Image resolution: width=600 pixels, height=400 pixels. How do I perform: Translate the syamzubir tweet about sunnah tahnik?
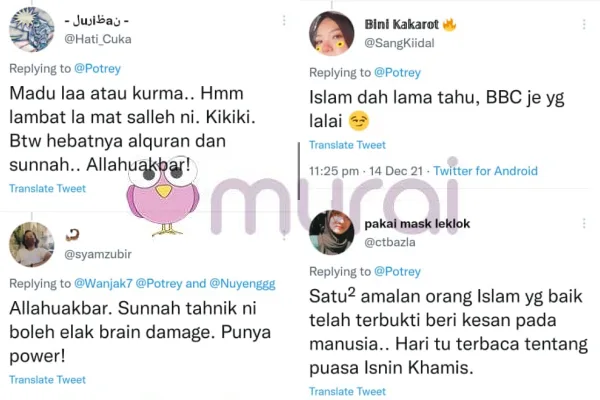click(47, 380)
